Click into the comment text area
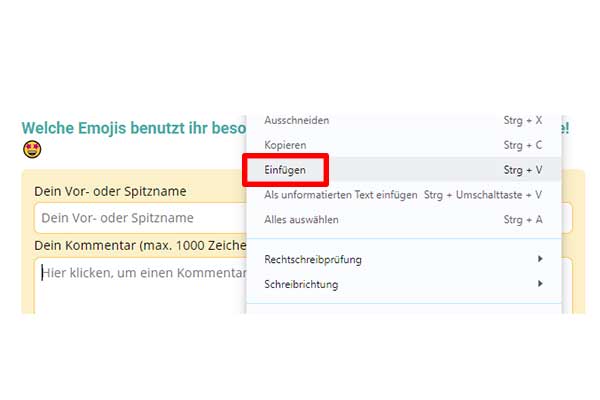 pyautogui.click(x=140, y=285)
